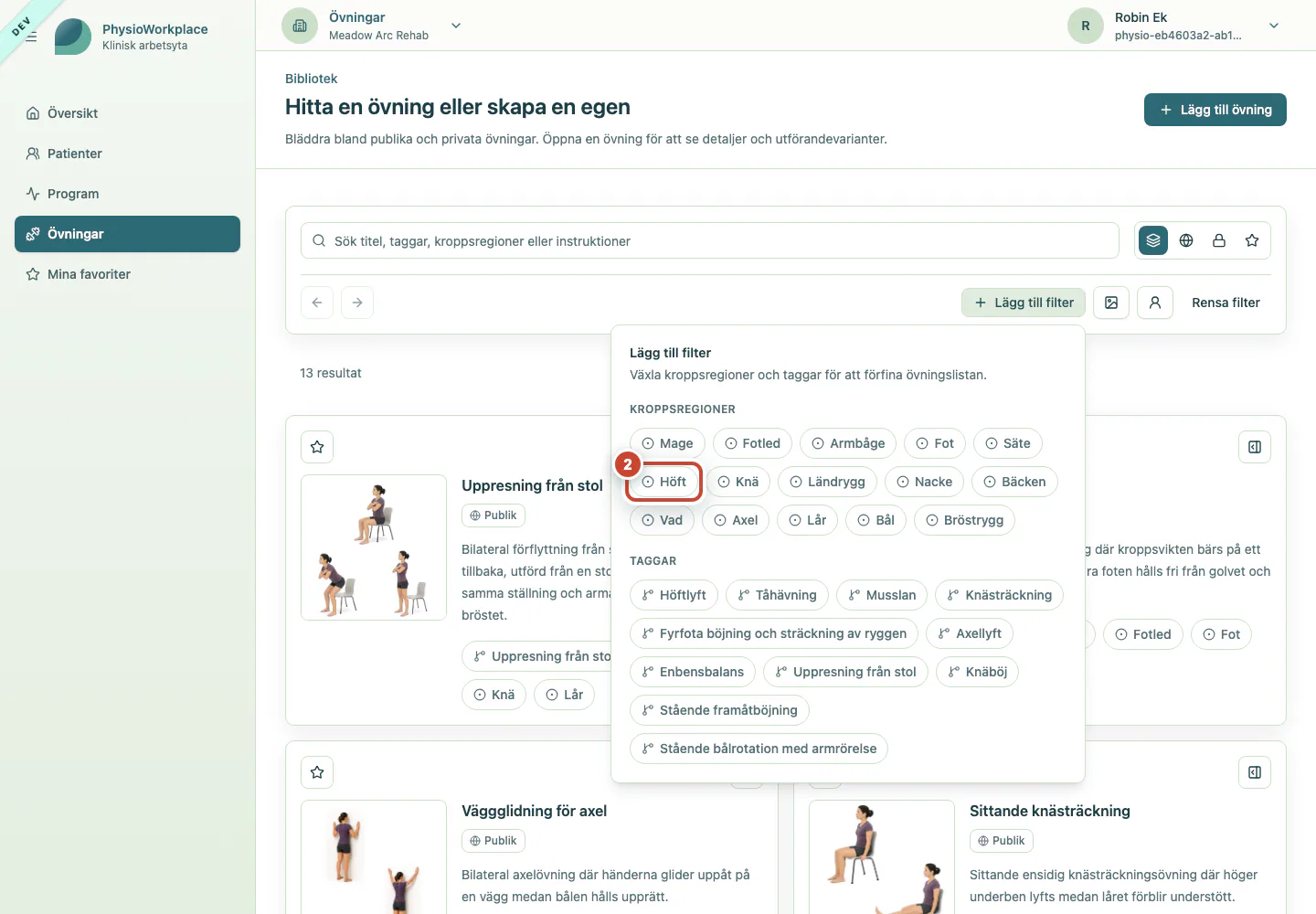Click the Lägg till övning button
This screenshot has width=1316, height=914.
click(1215, 110)
